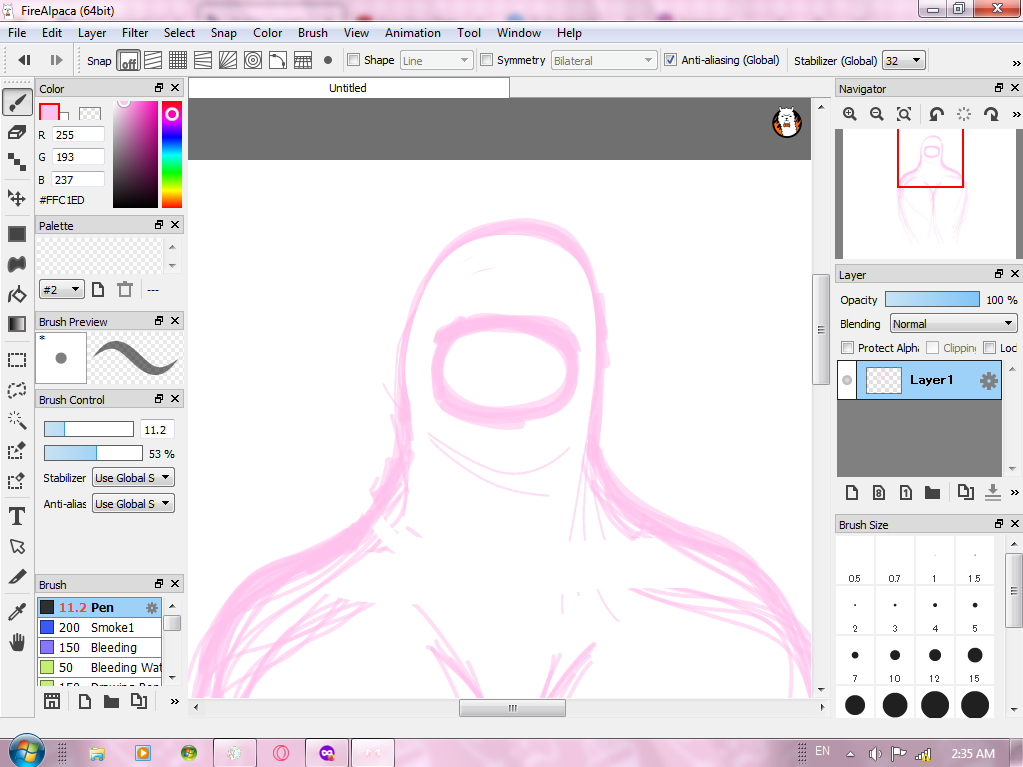Open palette #2 dropdown
This screenshot has height=767, width=1023.
[62, 290]
